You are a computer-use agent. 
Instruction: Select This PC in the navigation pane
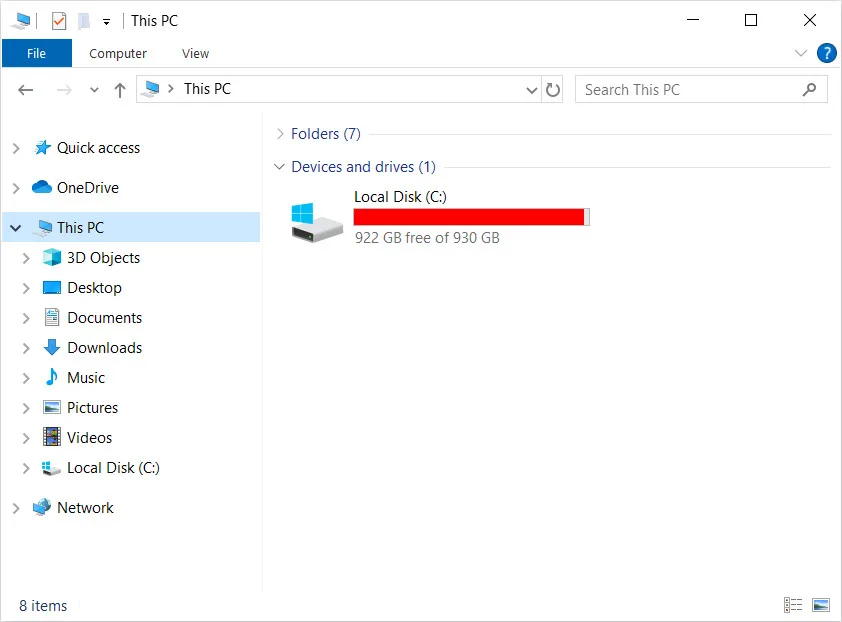80,227
